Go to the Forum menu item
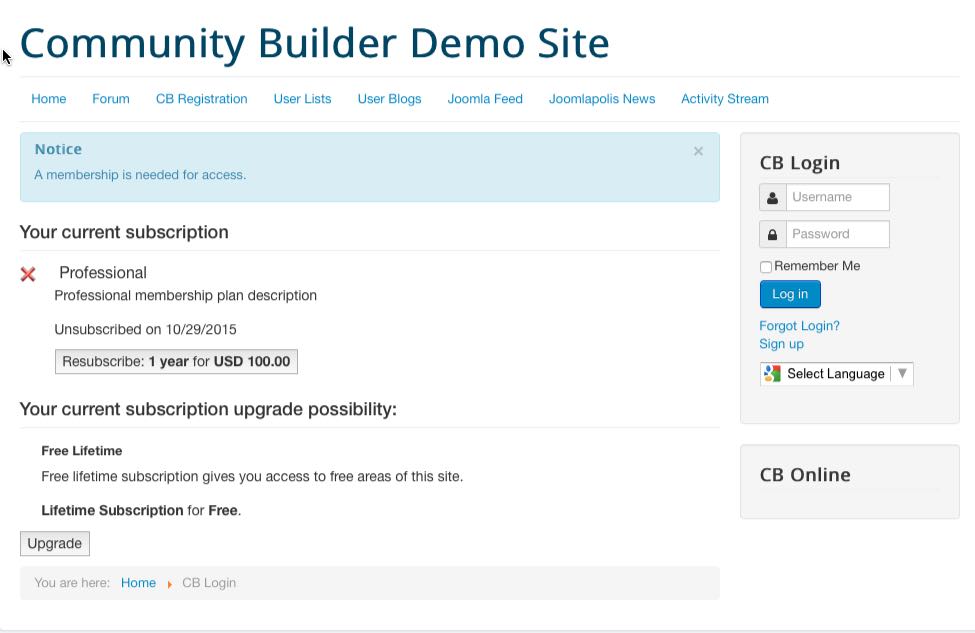This screenshot has height=633, width=975. pos(111,99)
